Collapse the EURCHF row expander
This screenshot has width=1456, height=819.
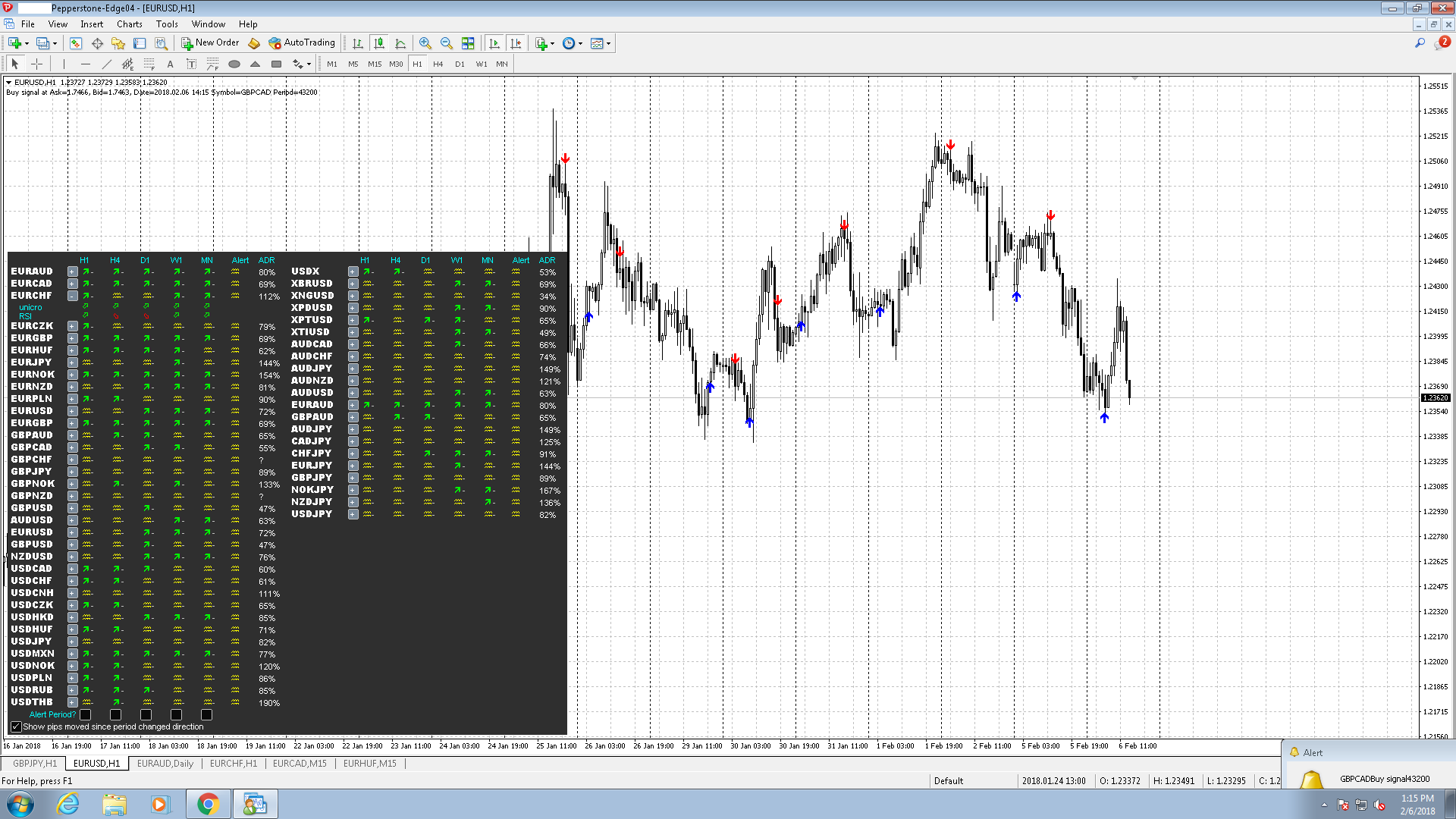(72, 296)
